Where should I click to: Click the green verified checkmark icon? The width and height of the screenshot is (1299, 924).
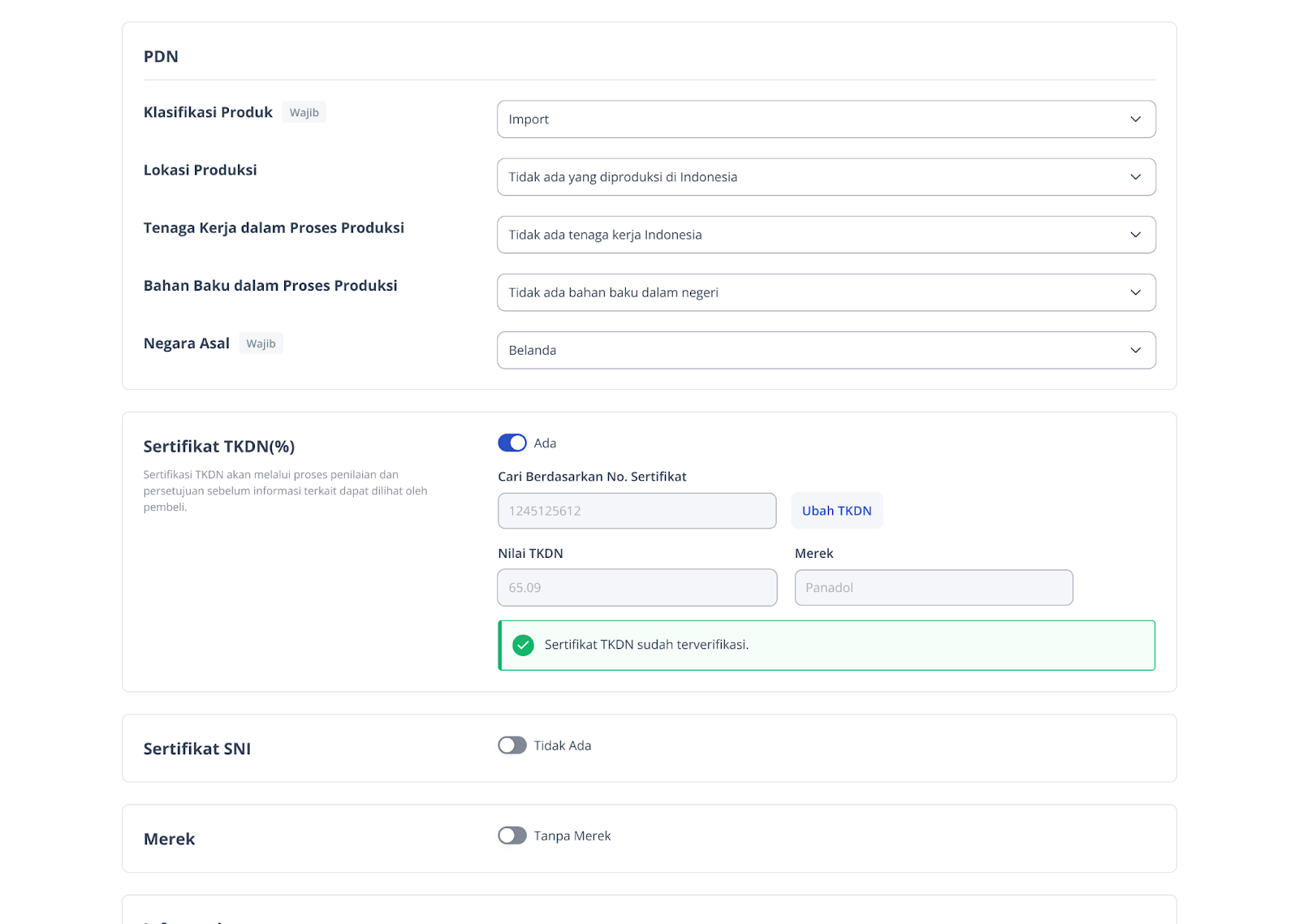click(524, 646)
